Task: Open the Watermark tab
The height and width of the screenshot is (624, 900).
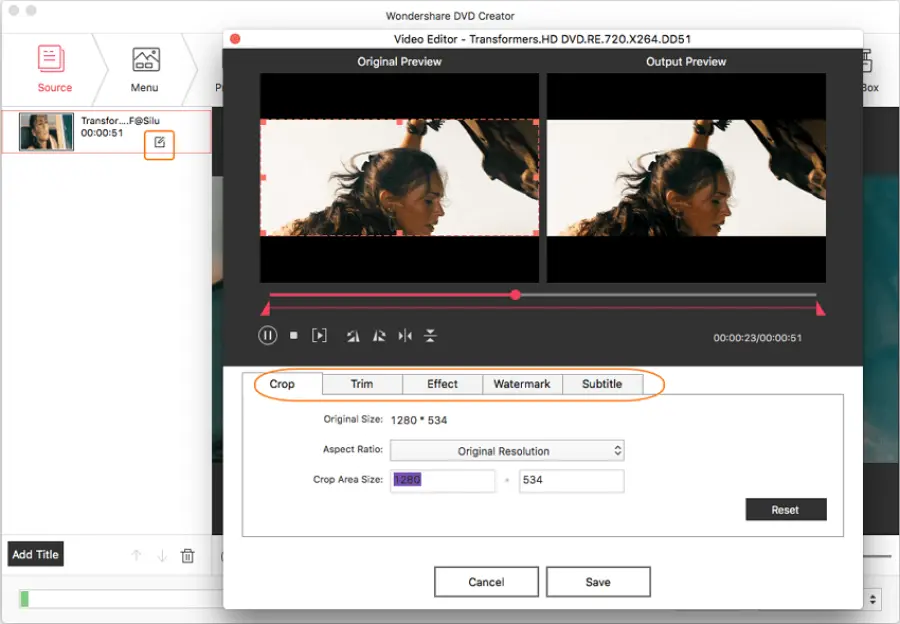Action: click(x=521, y=383)
